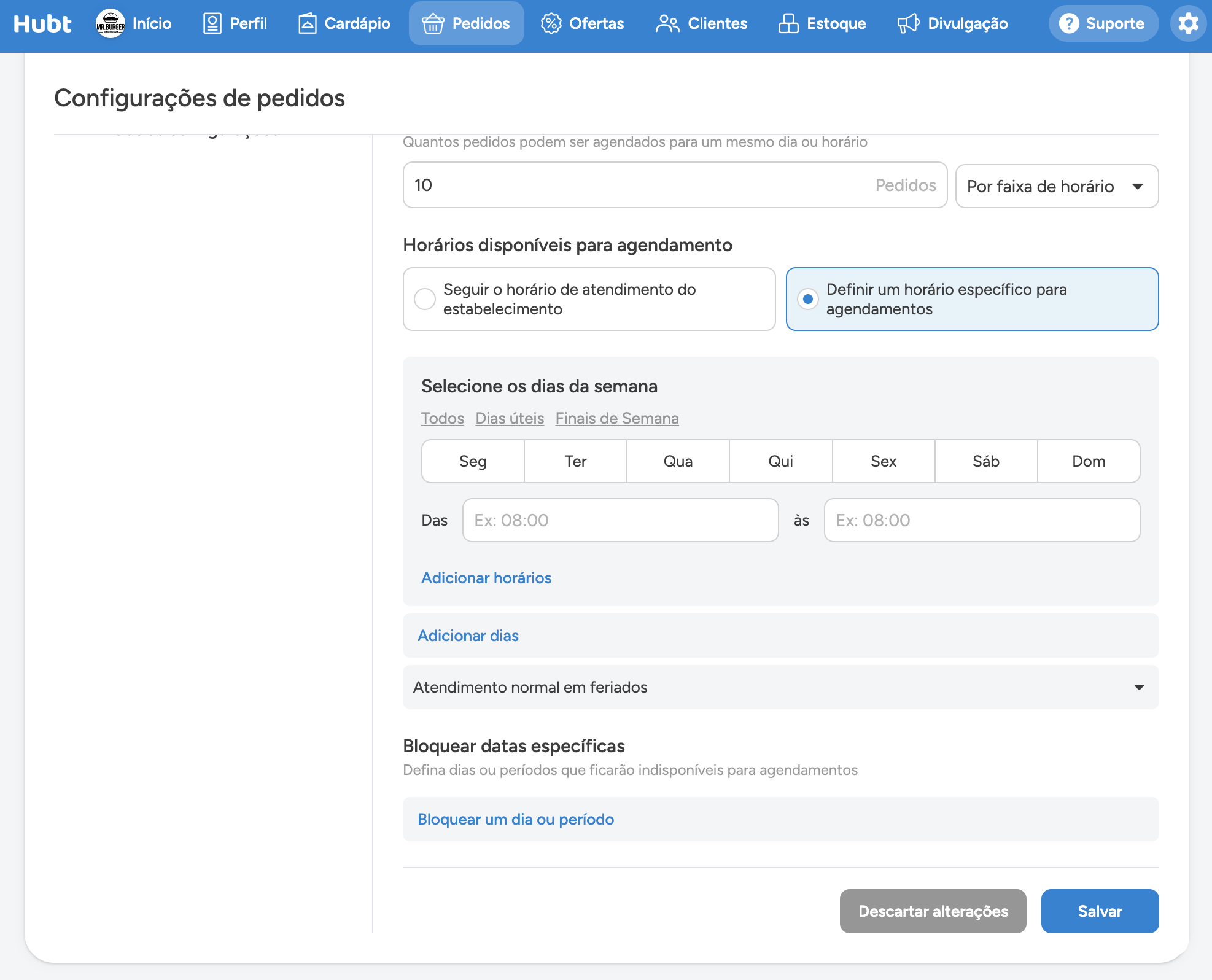Open the Suporte button

pyautogui.click(x=1103, y=23)
